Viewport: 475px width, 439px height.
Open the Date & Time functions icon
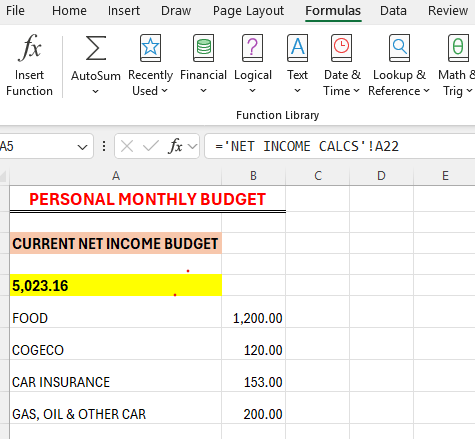pos(342,48)
